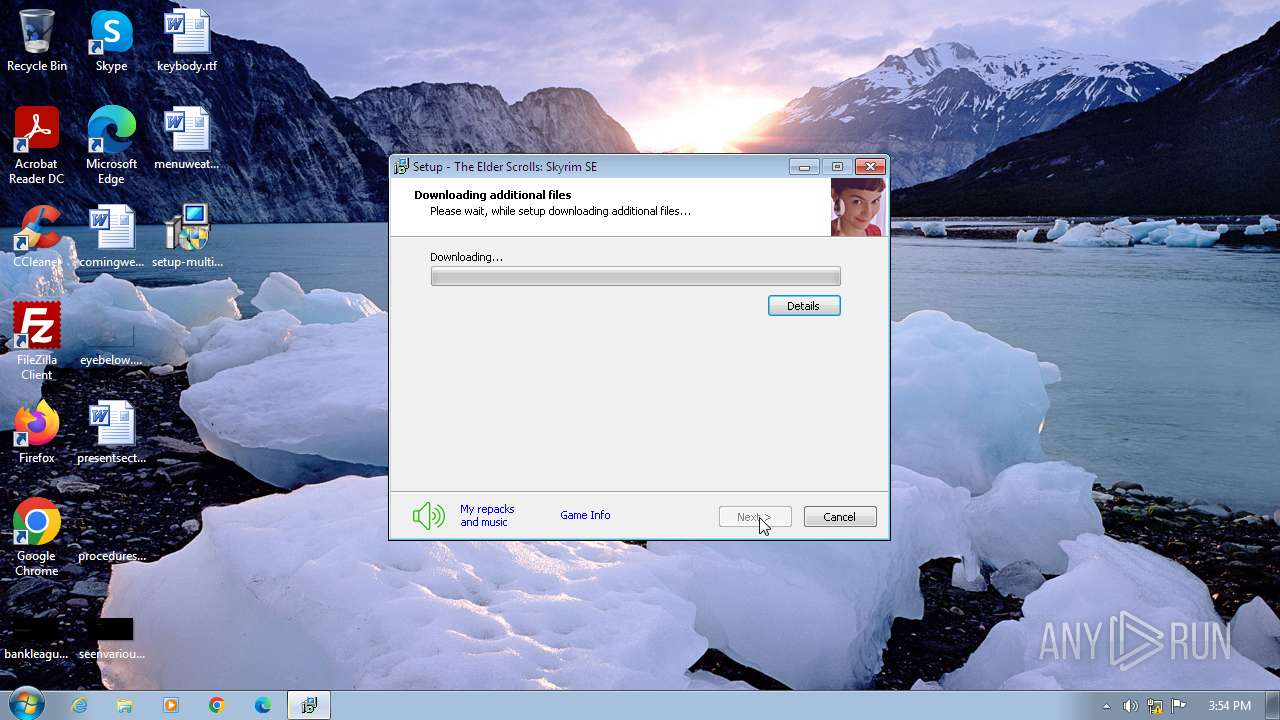Select the comingwe document icon
The height and width of the screenshot is (720, 1280).
[111, 236]
